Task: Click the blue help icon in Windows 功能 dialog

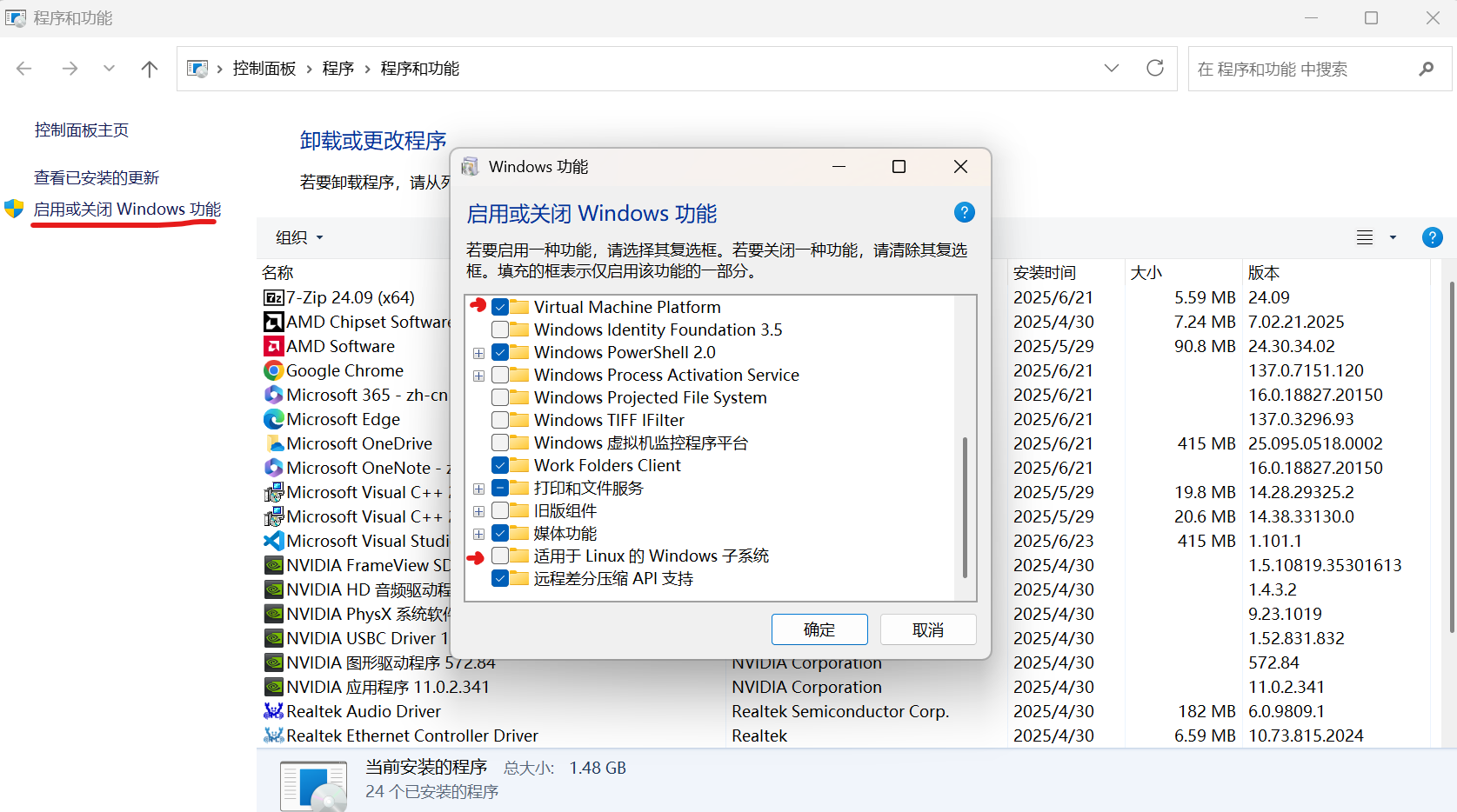Action: tap(964, 212)
